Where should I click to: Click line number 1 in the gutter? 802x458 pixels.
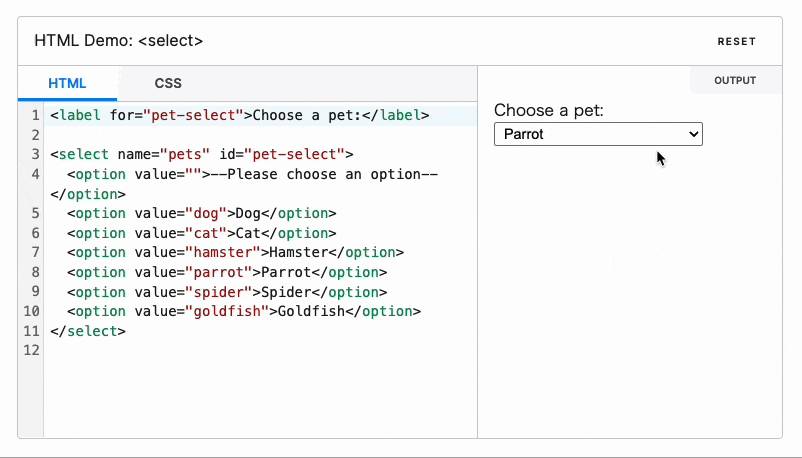[x=35, y=116]
